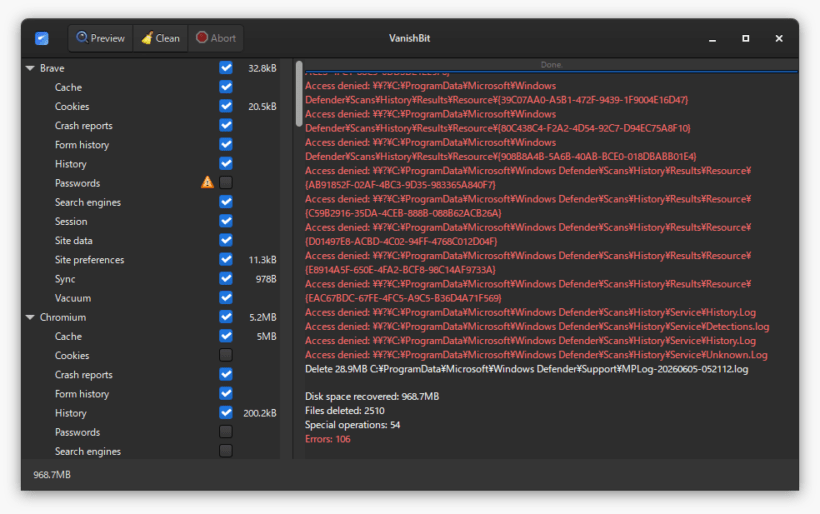Select Brave's Site preferences row label
Screen dimensions: 820x514
point(89,260)
